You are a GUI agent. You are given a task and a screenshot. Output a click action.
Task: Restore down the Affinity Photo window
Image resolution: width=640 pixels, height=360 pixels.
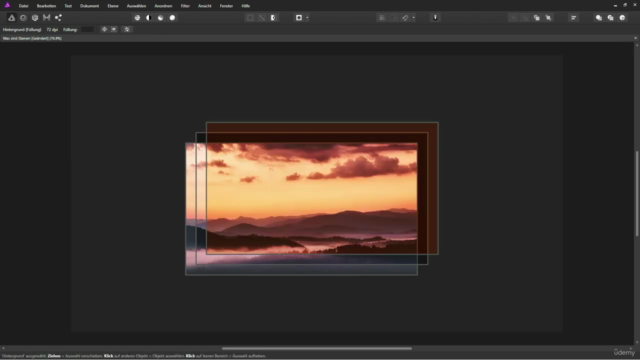625,5
